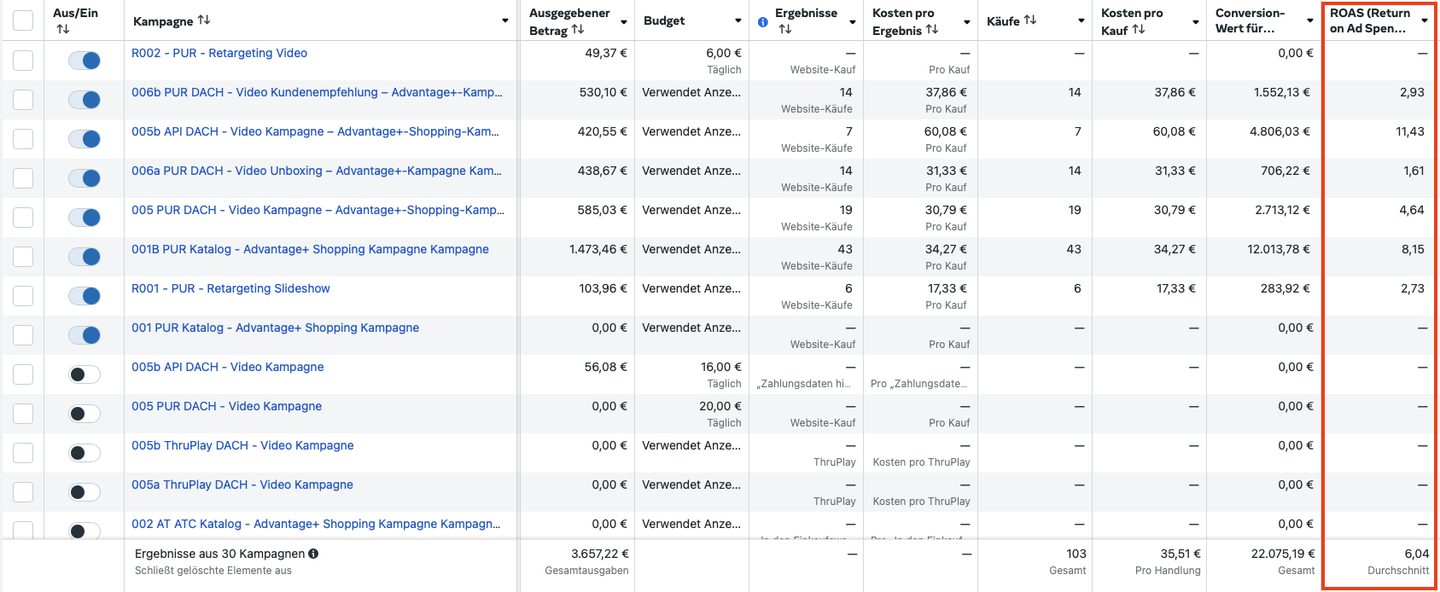Select checkbox for R001 Retargeting Slideshow row
Image resolution: width=1440 pixels, height=592 pixels.
pyautogui.click(x=23, y=295)
